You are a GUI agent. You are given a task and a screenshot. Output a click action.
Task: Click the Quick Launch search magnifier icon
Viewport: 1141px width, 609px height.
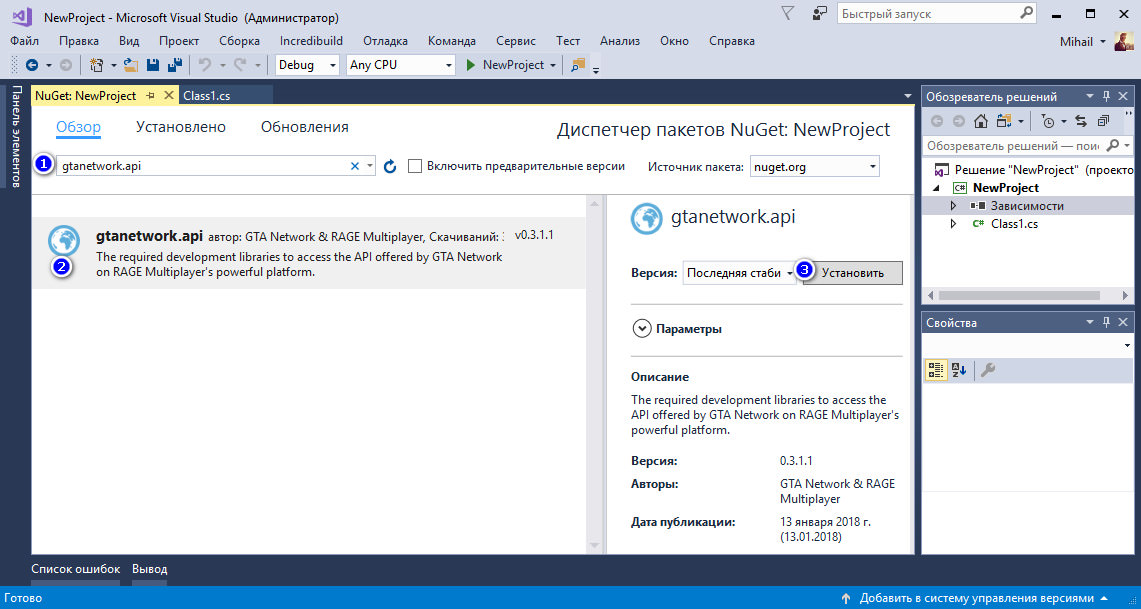(1027, 13)
